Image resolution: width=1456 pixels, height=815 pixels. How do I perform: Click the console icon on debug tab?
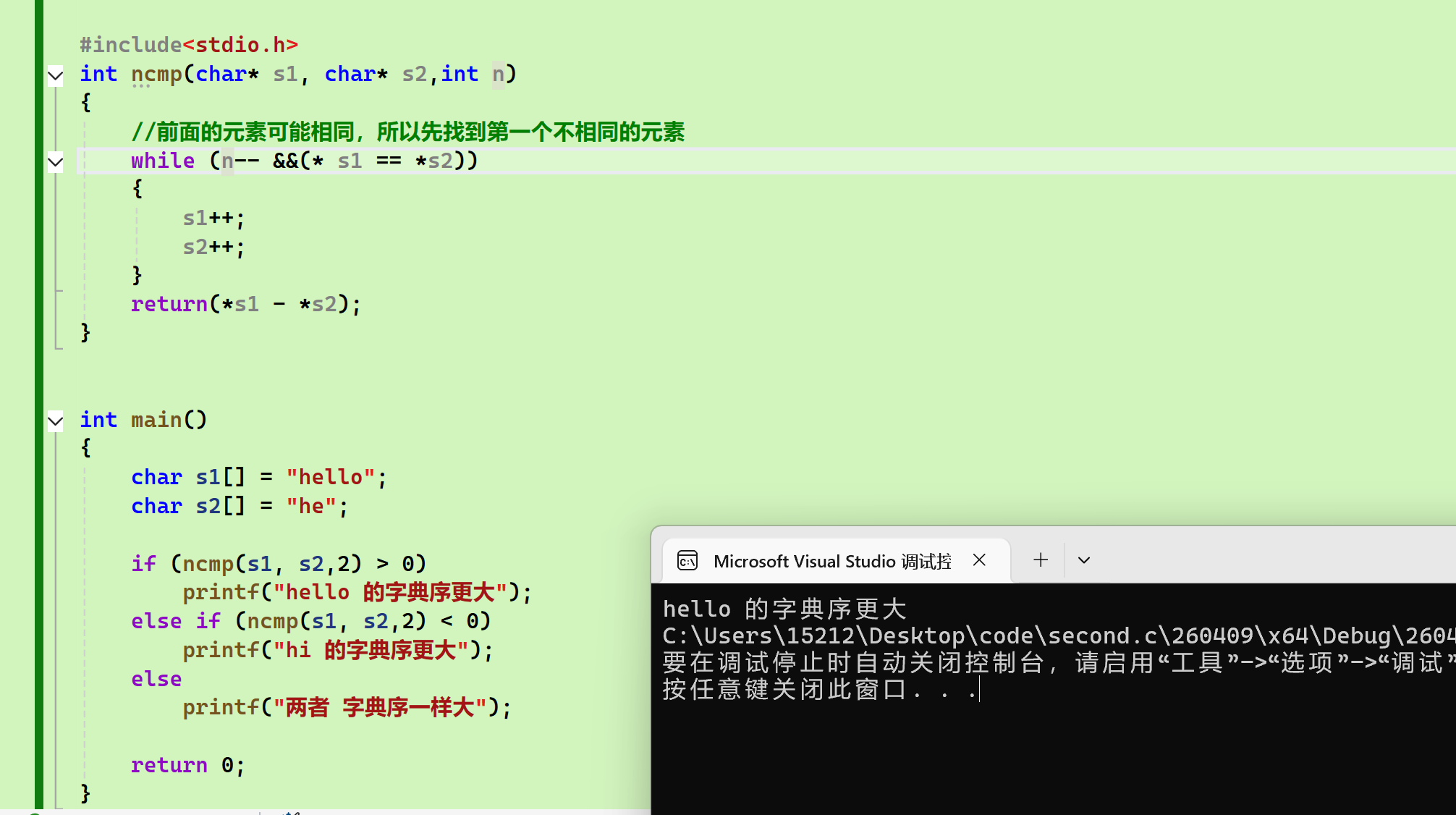pos(687,561)
